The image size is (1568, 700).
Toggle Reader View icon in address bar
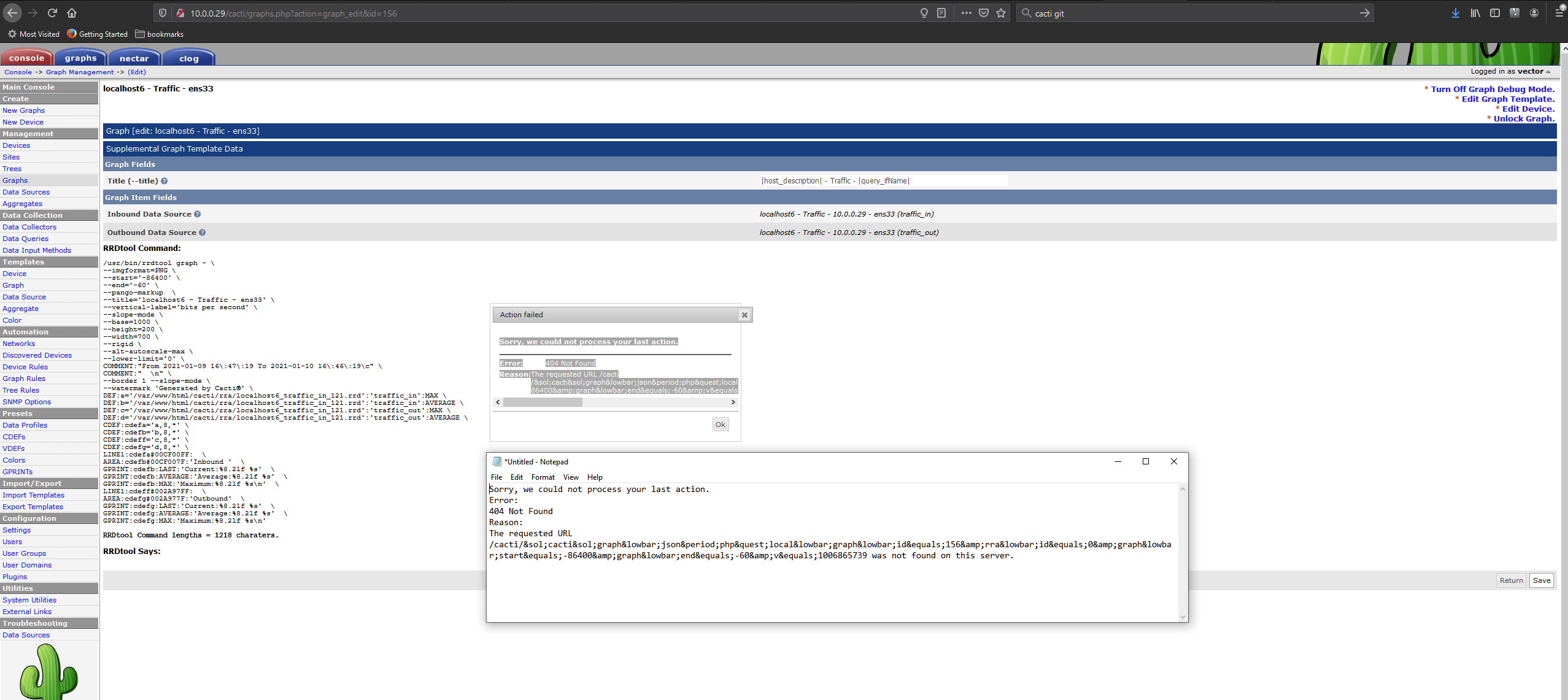click(941, 13)
